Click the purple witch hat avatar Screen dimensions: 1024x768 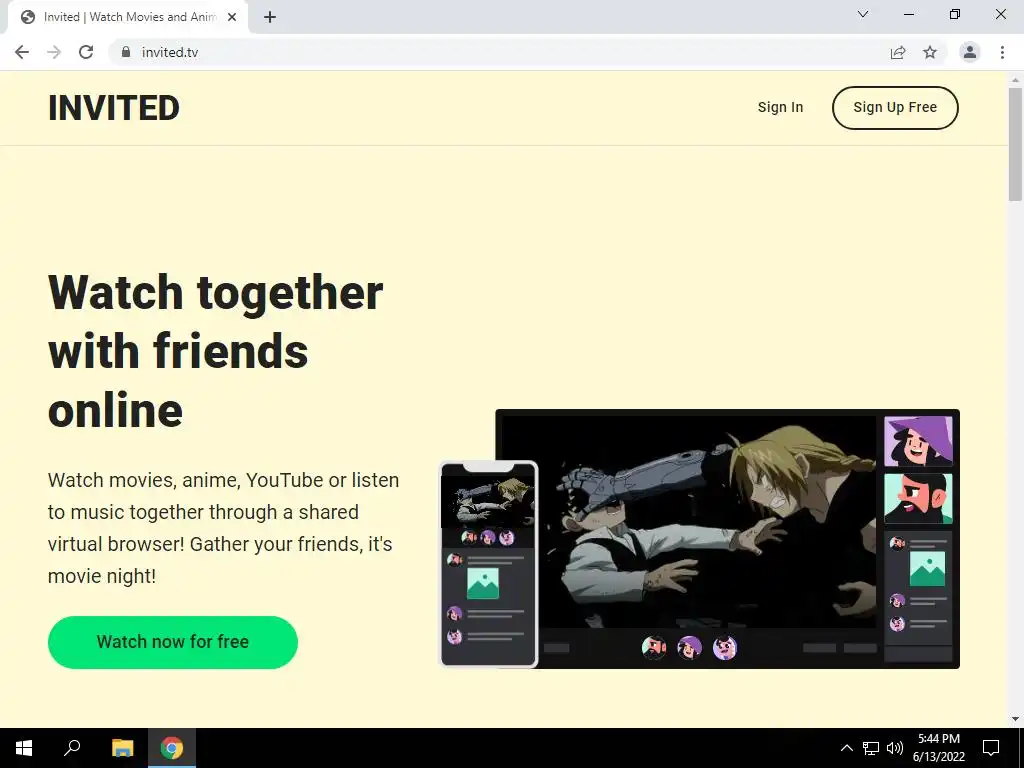[x=918, y=441]
